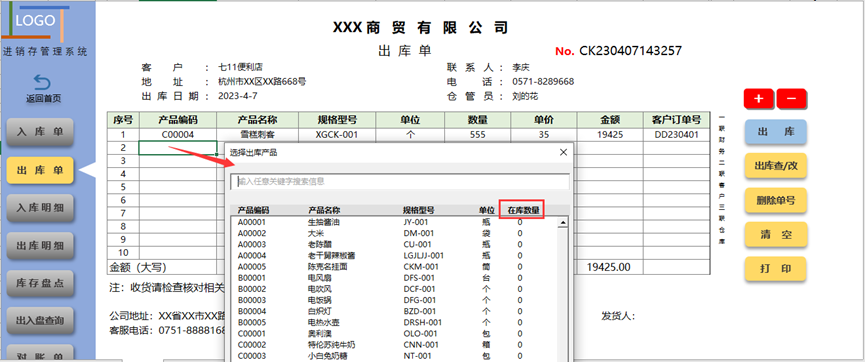
Task: Click the 删除单号 button
Action: tap(776, 200)
